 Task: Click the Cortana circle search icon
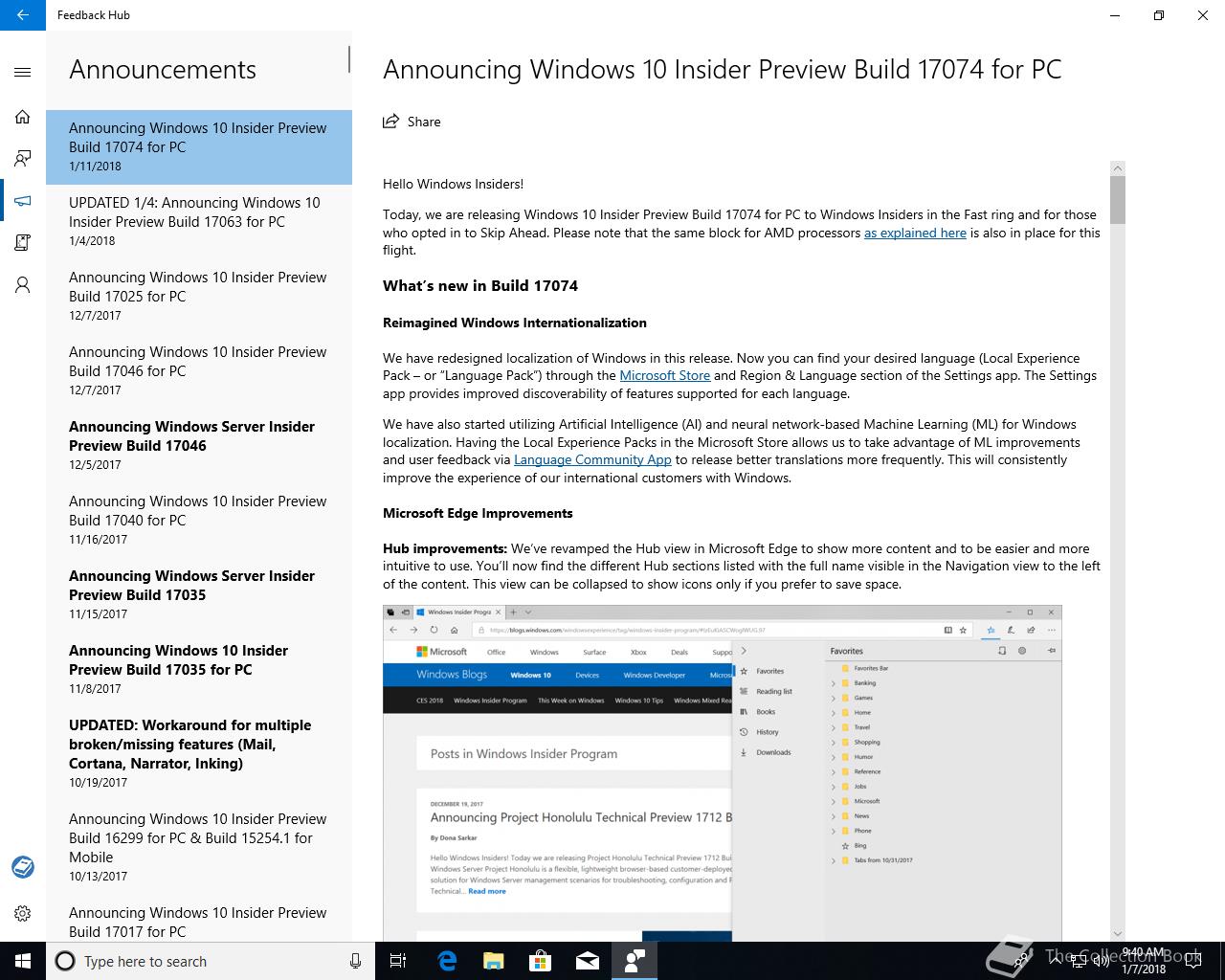[x=65, y=961]
